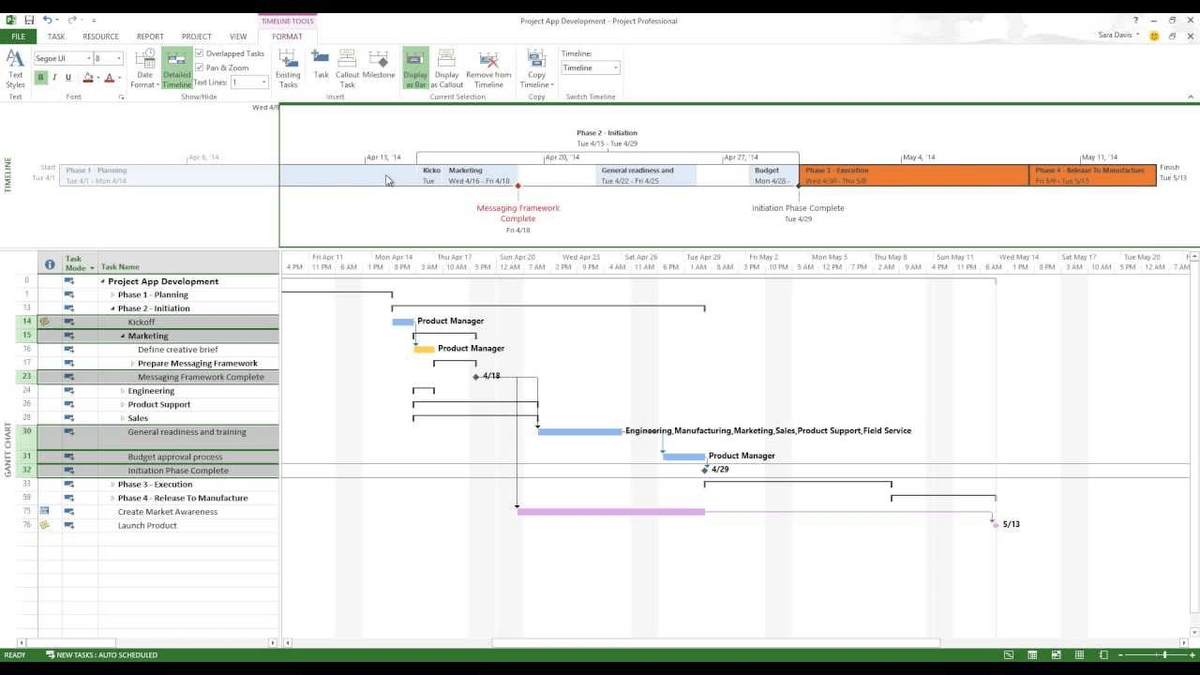Image resolution: width=1200 pixels, height=675 pixels.
Task: Open the FILE tab
Action: tap(17, 36)
